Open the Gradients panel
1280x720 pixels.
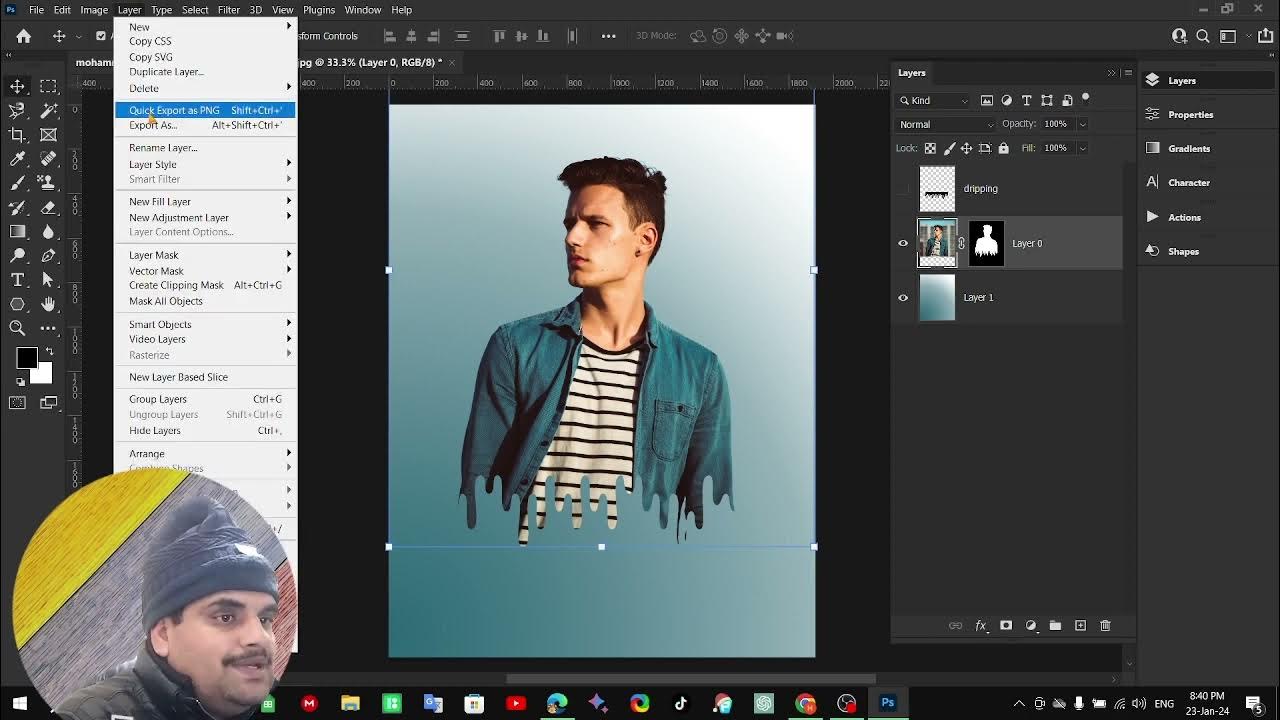[1189, 149]
